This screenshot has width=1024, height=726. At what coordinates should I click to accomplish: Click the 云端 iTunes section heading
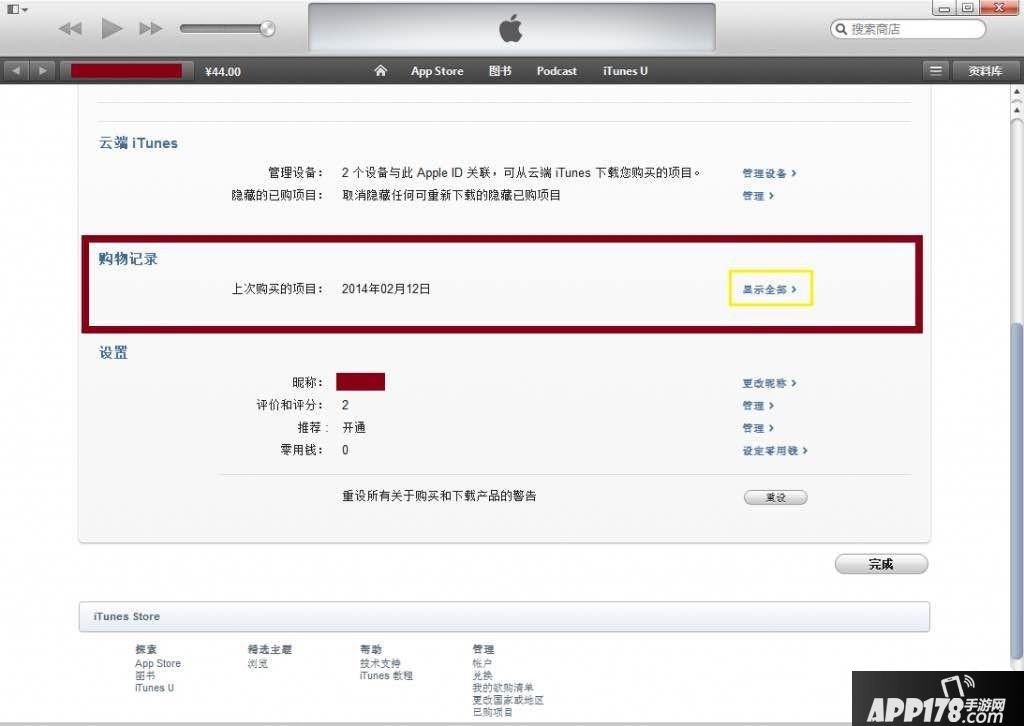(138, 143)
